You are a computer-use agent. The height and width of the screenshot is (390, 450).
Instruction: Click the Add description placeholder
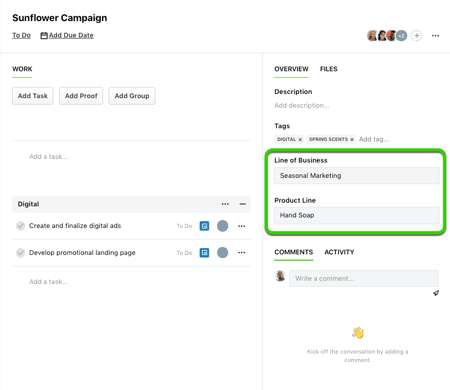(302, 105)
